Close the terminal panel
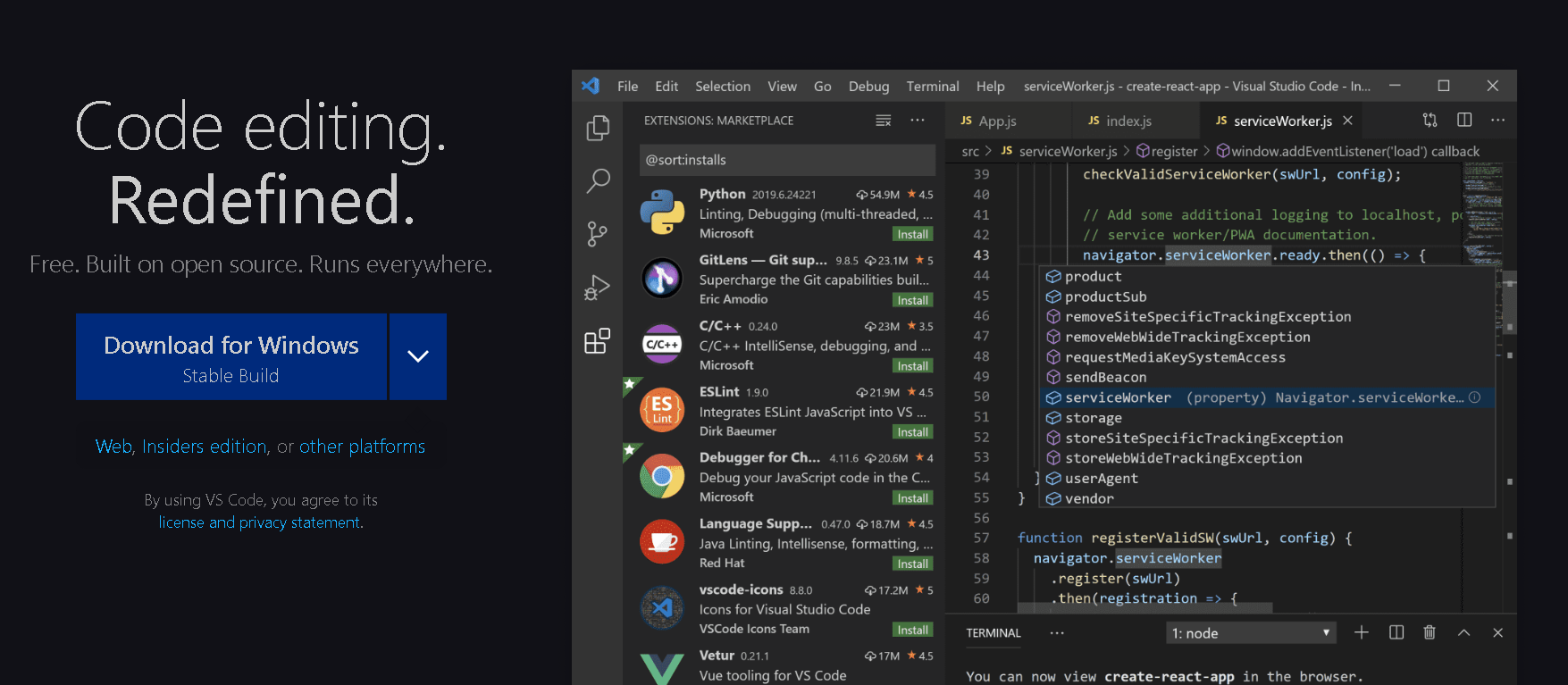The width and height of the screenshot is (1568, 685). [x=1498, y=632]
